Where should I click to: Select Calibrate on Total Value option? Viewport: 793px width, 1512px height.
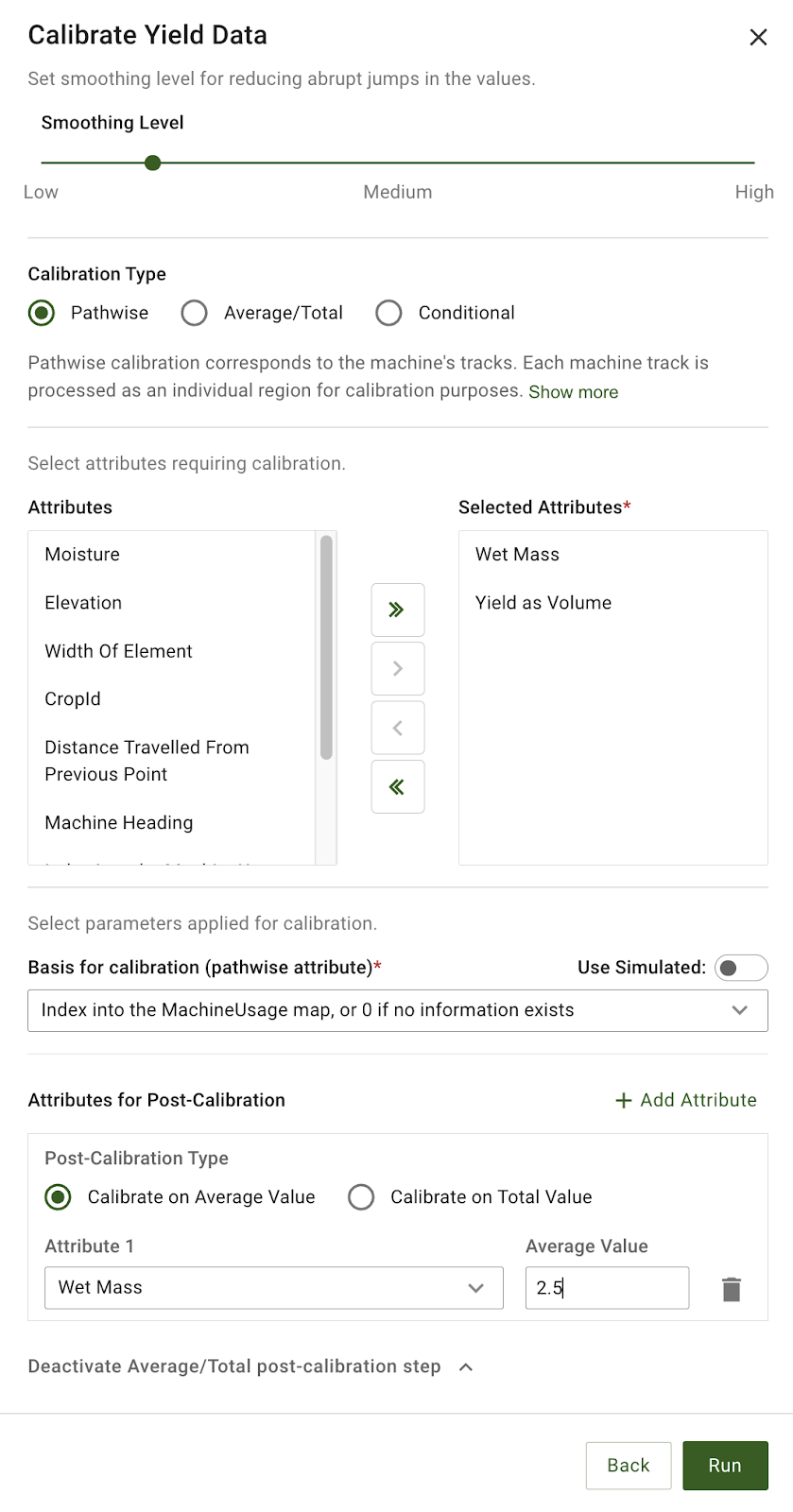(x=361, y=1197)
